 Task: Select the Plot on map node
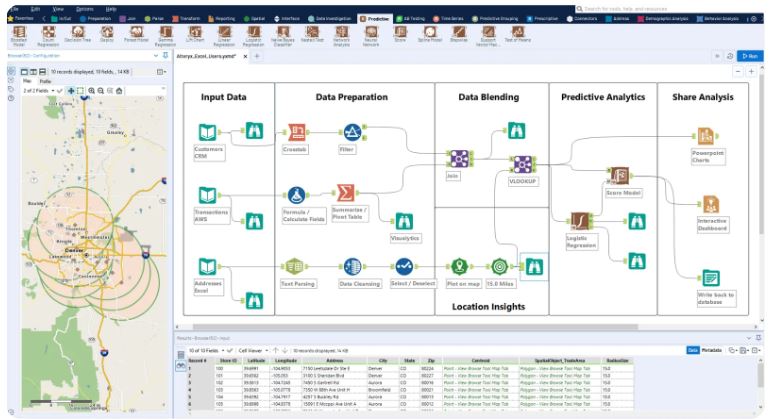(x=460, y=267)
